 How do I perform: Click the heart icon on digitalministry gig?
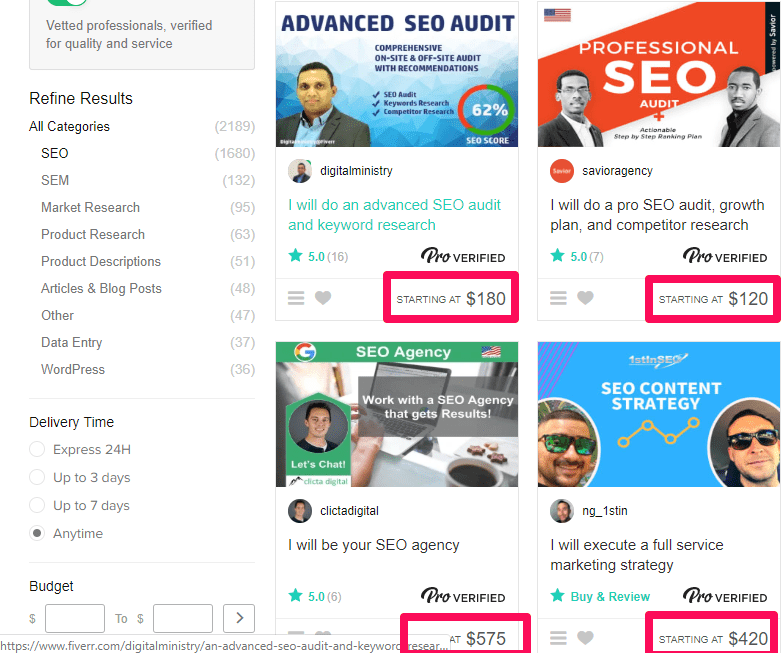323,298
